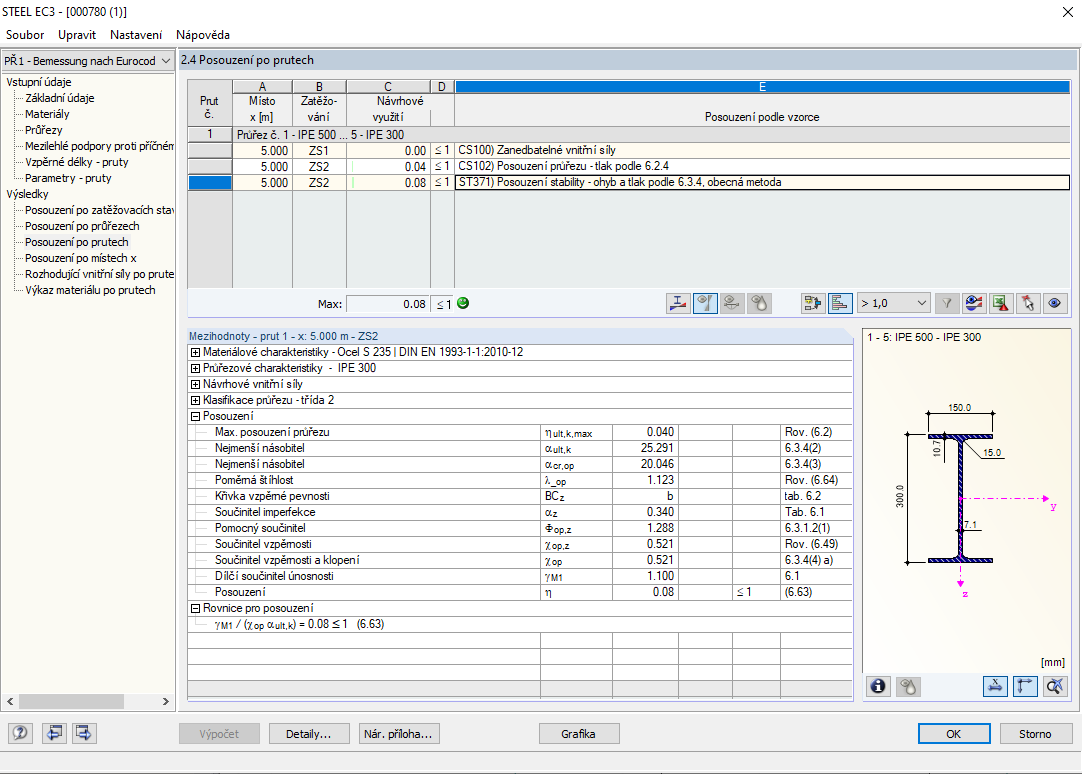1082x774 pixels.
Task: Click the funnel filter icon
Action: (947, 303)
